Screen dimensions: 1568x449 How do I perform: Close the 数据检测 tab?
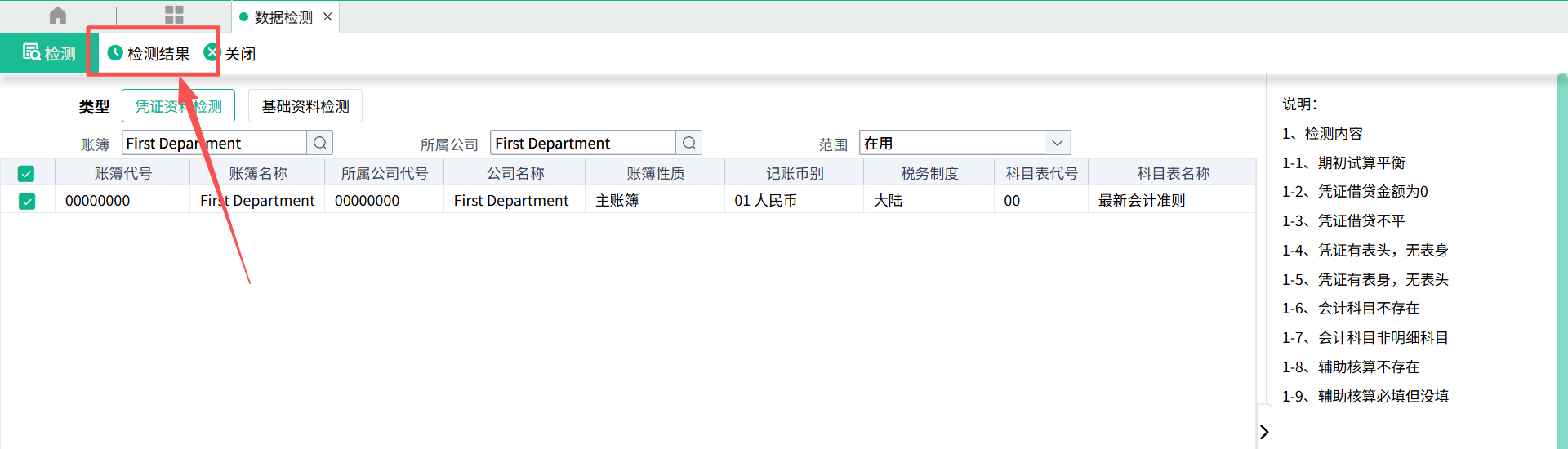(327, 16)
